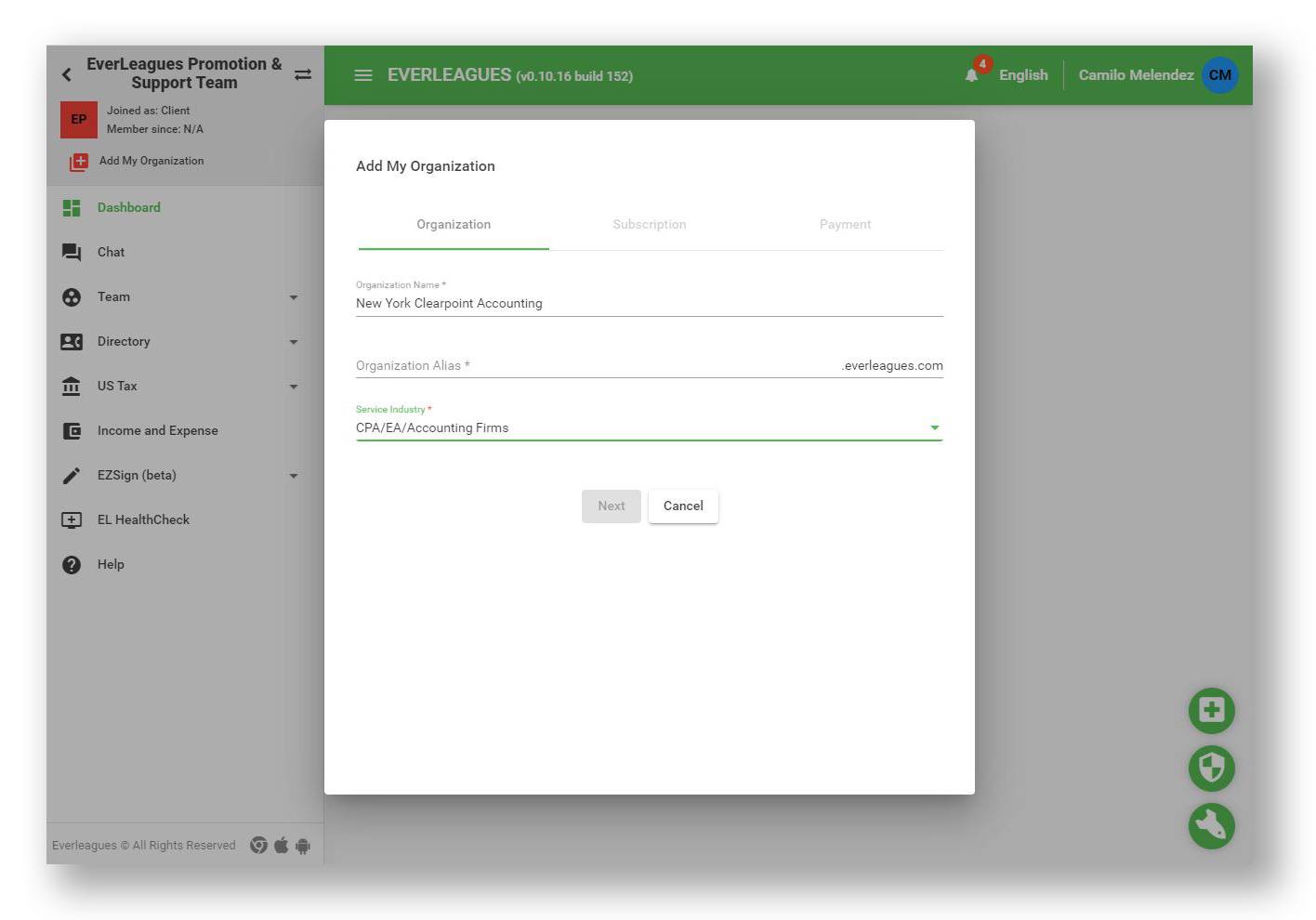This screenshot has width=1316, height=920.
Task: Expand the Directory menu arrow
Action: coord(294,342)
